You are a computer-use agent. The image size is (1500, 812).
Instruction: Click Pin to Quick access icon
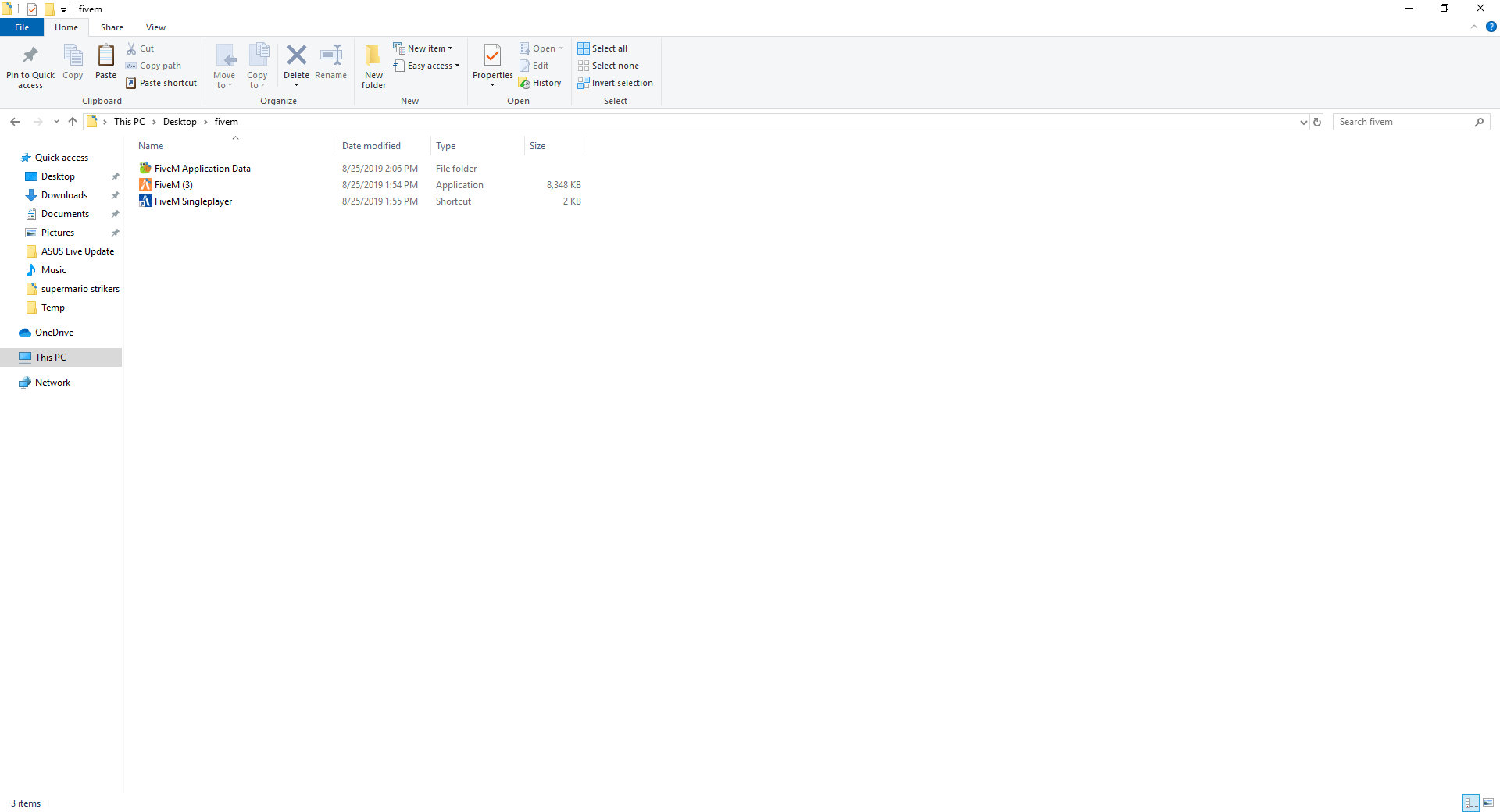coord(30,55)
